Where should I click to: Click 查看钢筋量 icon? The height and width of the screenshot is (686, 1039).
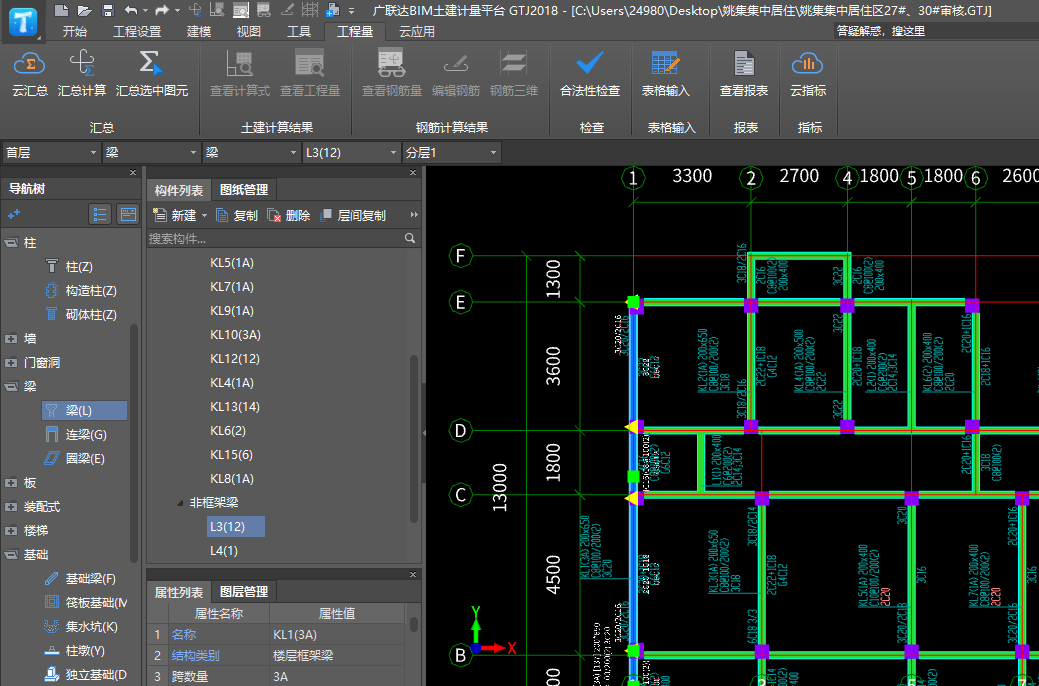392,64
